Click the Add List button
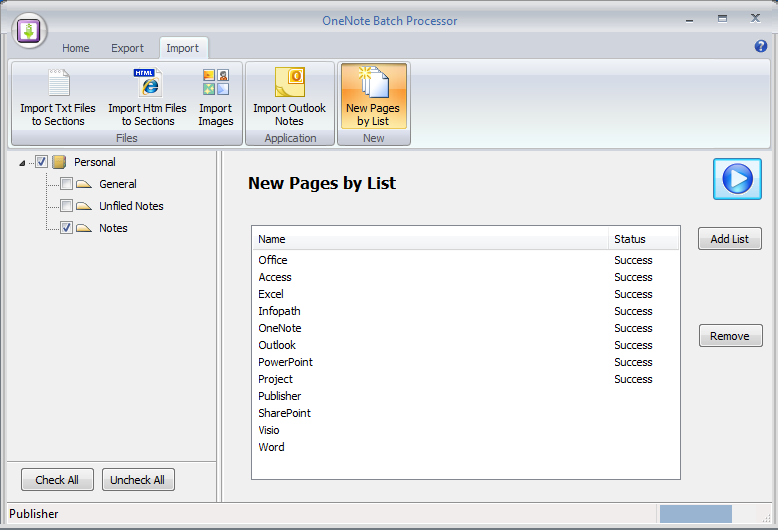Viewport: 778px width, 530px height. tap(729, 239)
